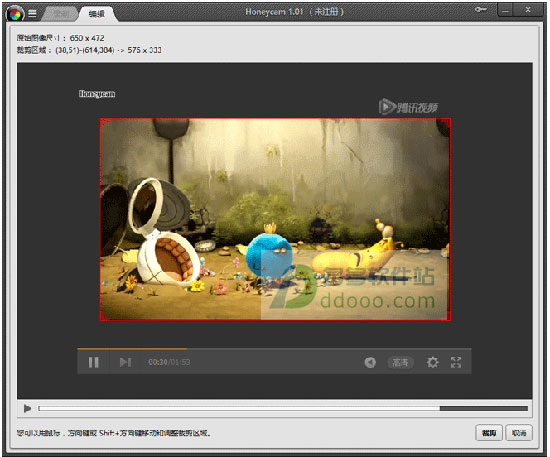Close the Honeycam window

[x=528, y=10]
